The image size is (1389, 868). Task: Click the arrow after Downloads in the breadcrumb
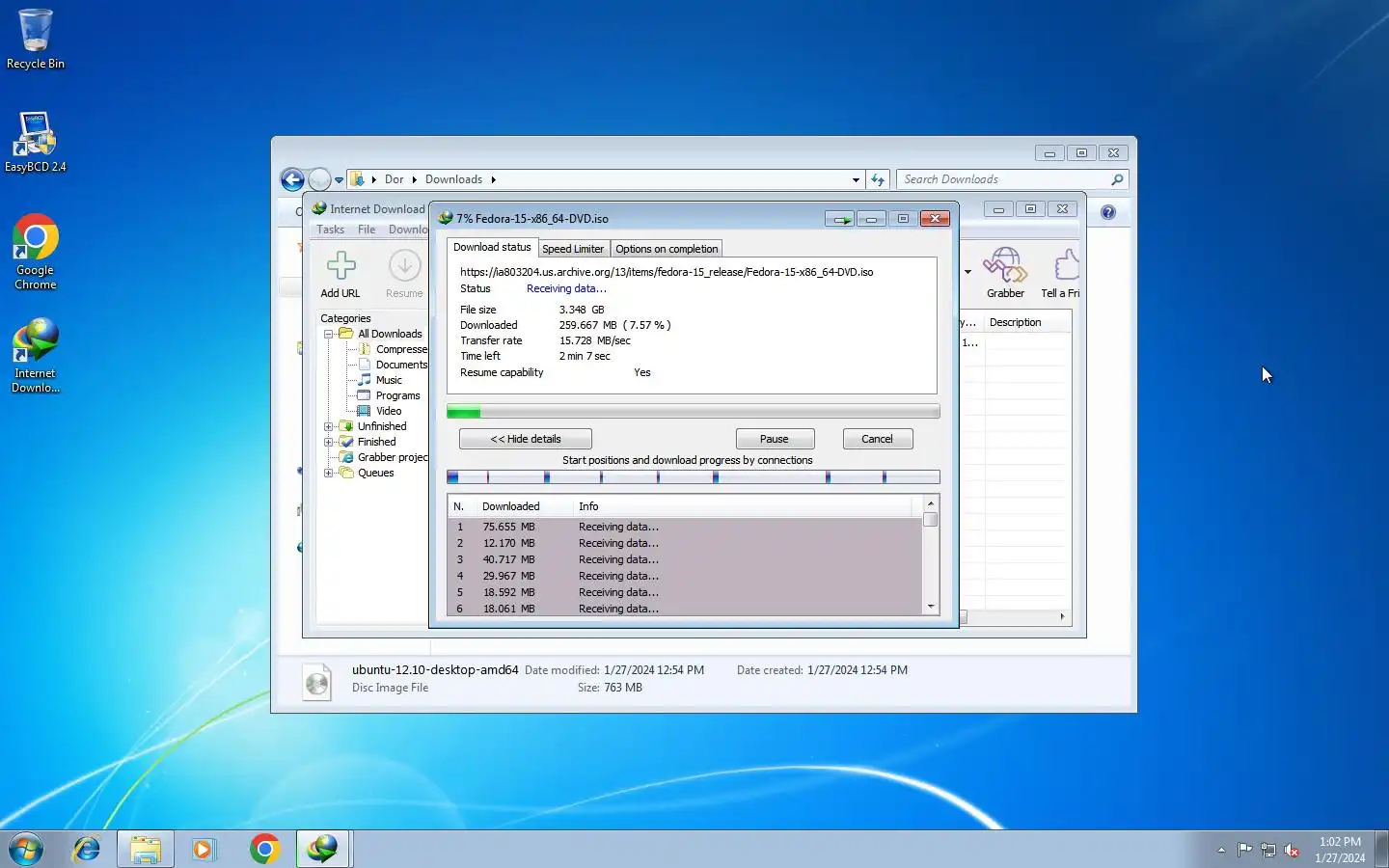click(x=493, y=179)
